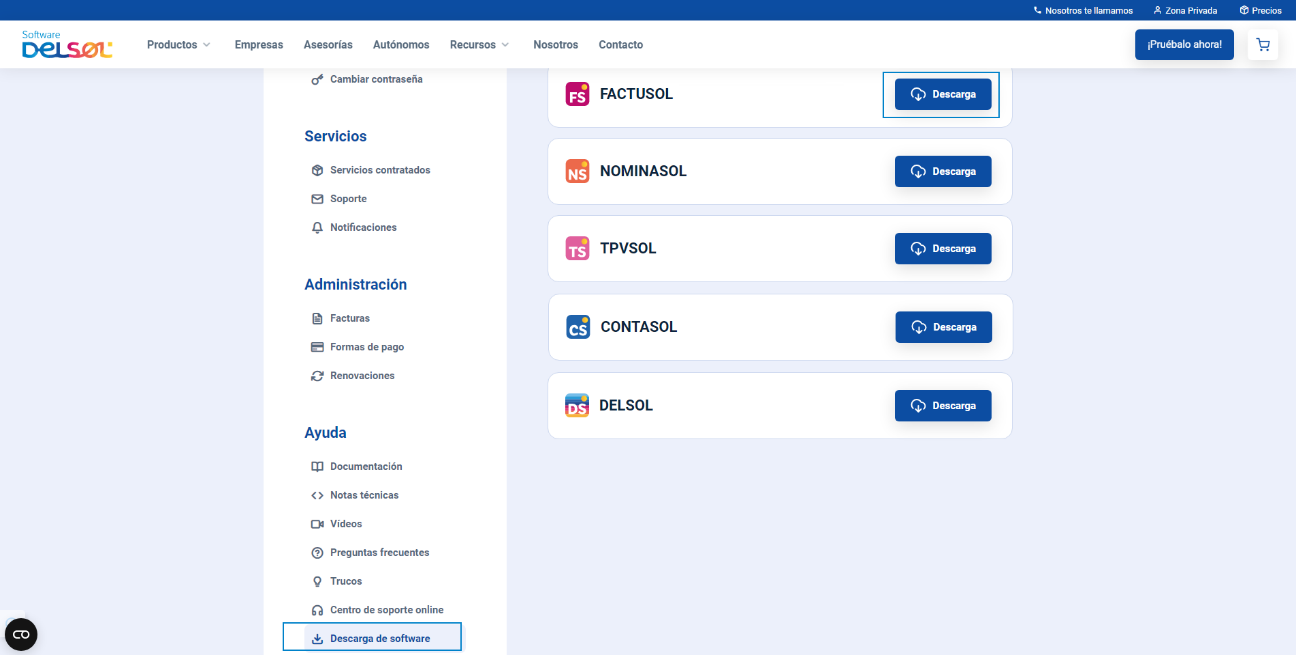Click the NOMINASOL app icon
Screen dimensions: 1296x655
coord(577,171)
